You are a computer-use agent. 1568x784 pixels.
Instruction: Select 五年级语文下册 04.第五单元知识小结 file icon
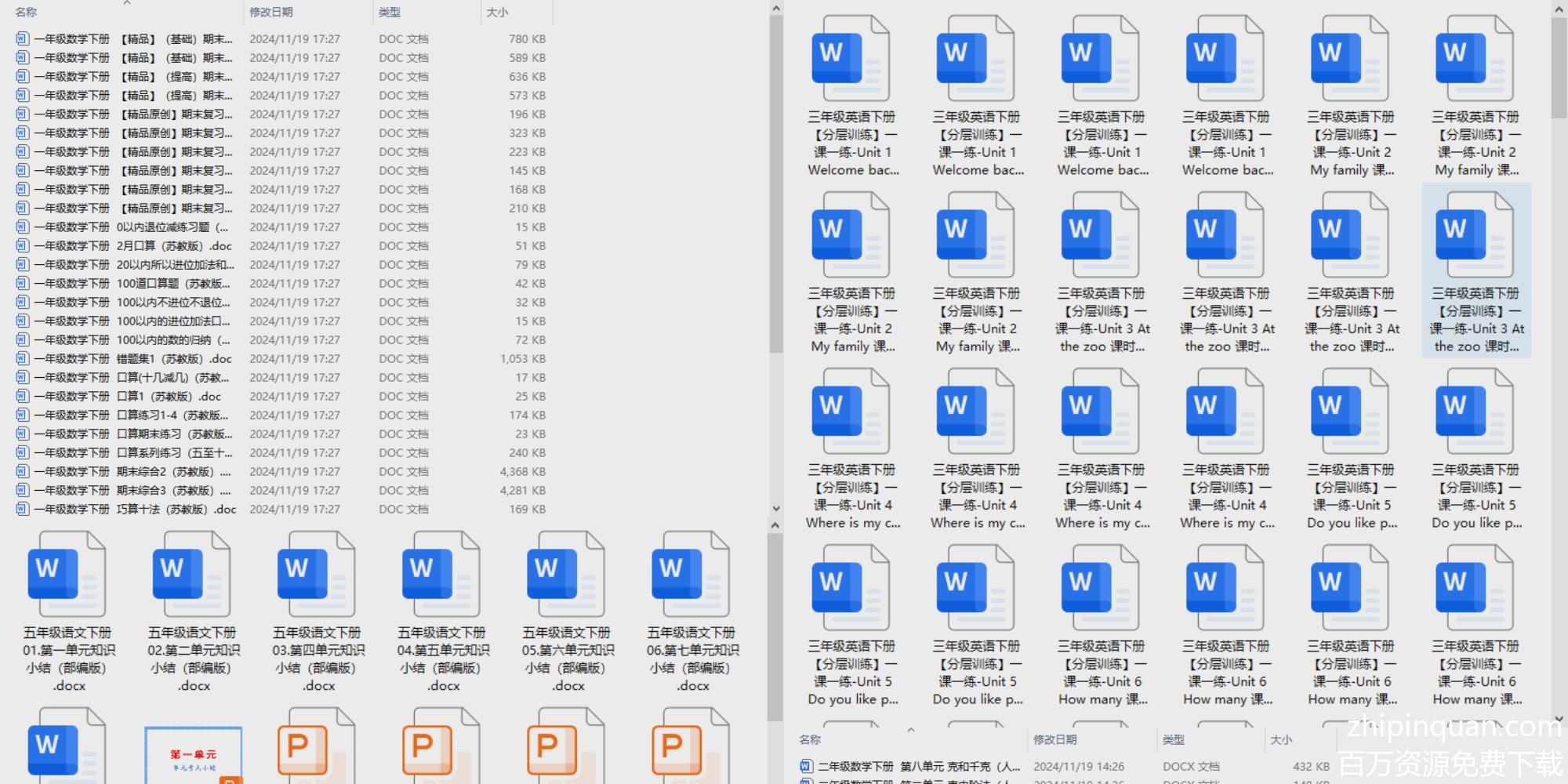coord(441,576)
